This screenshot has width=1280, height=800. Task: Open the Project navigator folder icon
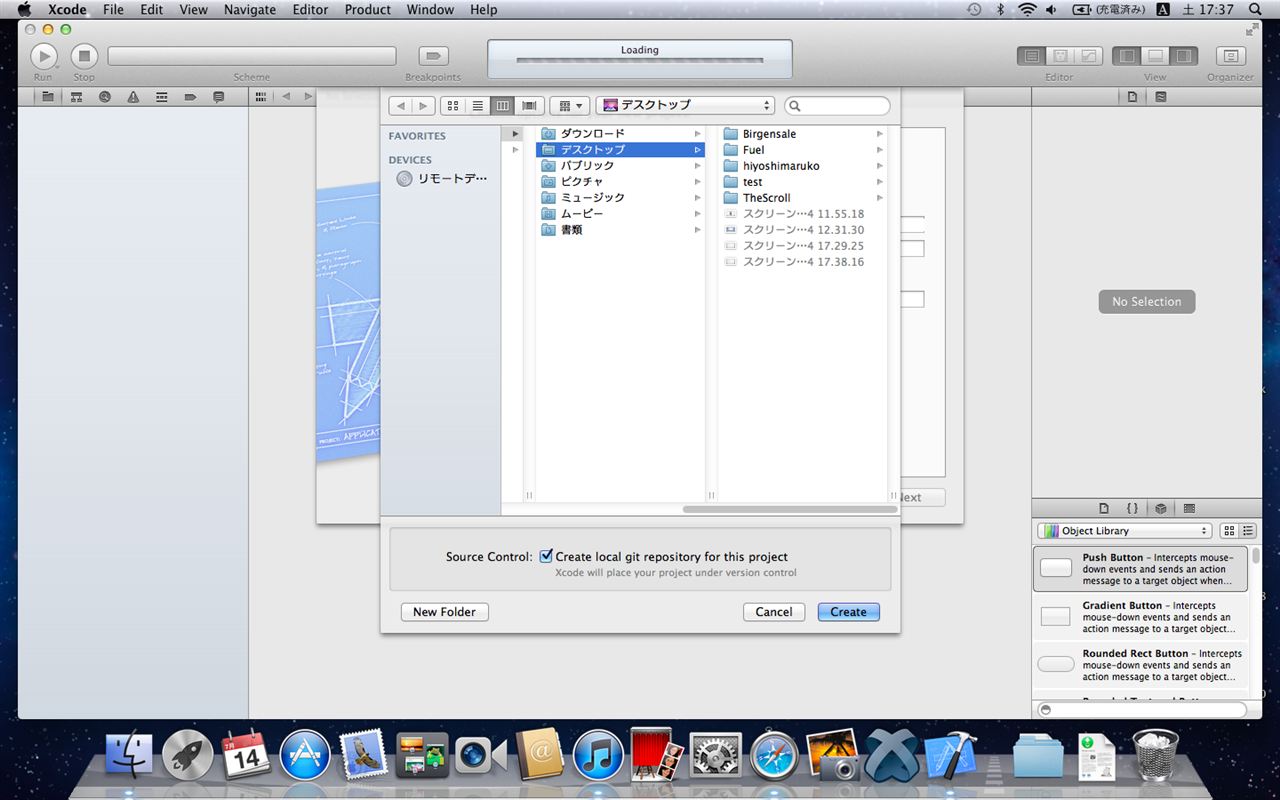pyautogui.click(x=47, y=97)
